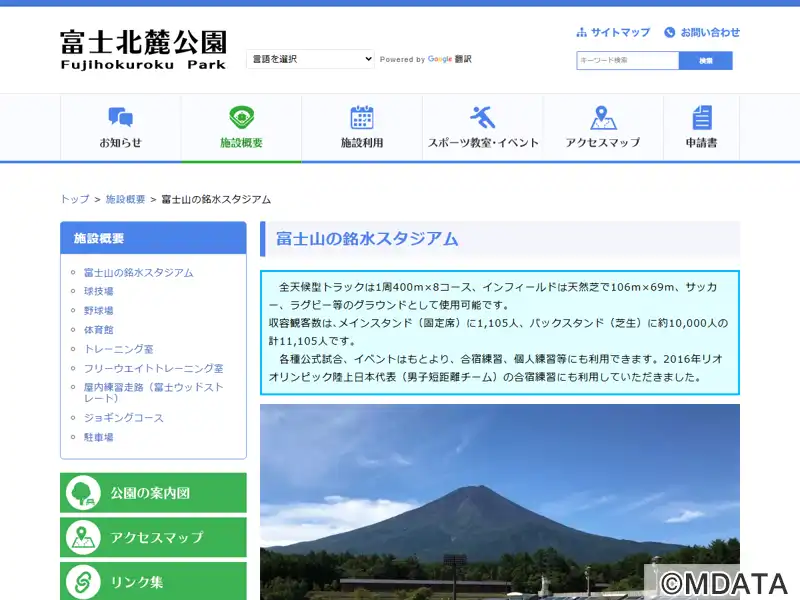The image size is (800, 600).
Task: Click the 富士北麓公園 site logo
Action: [143, 50]
